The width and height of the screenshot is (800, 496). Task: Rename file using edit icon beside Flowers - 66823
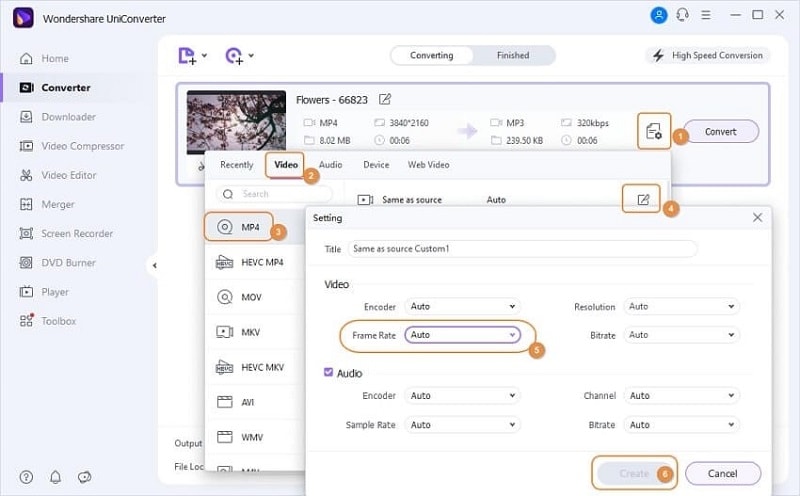pos(385,99)
